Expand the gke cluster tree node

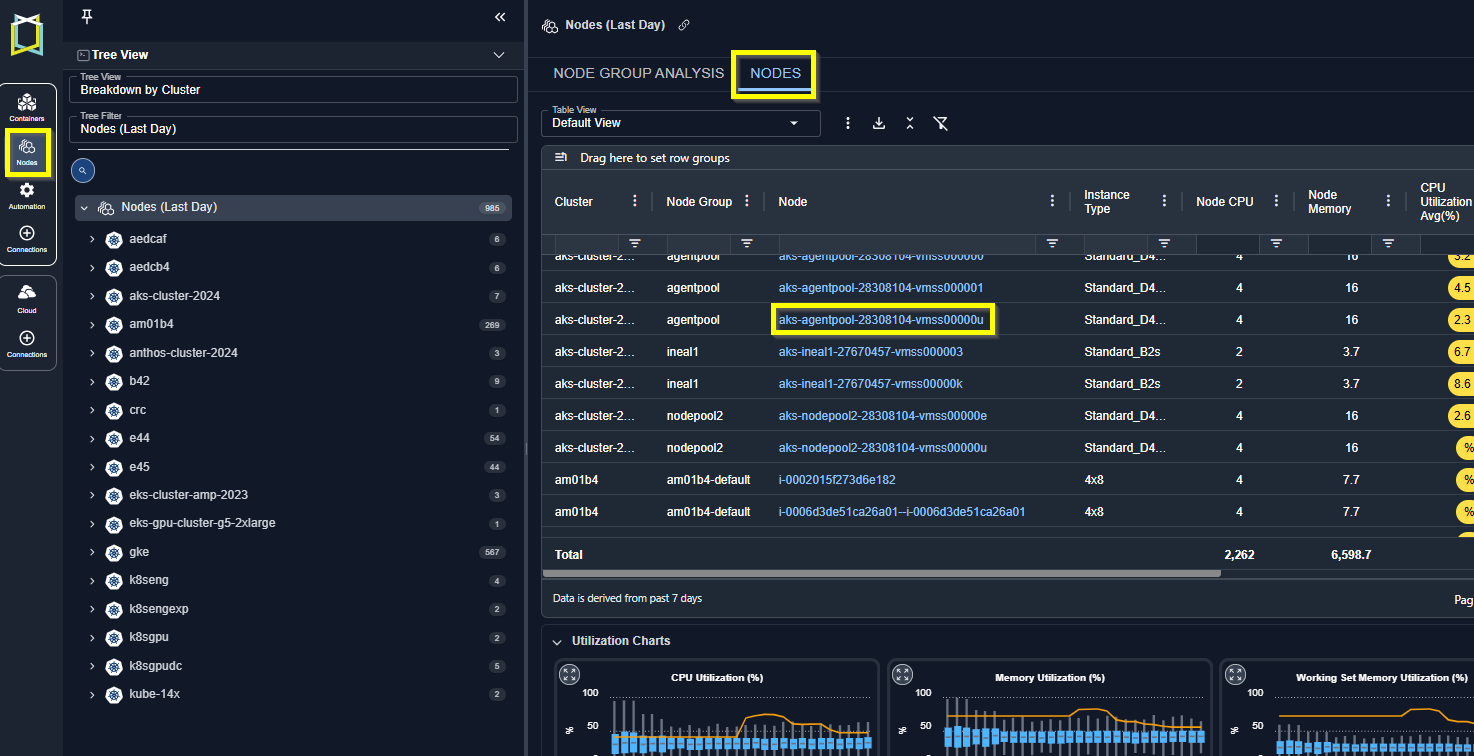(x=92, y=552)
